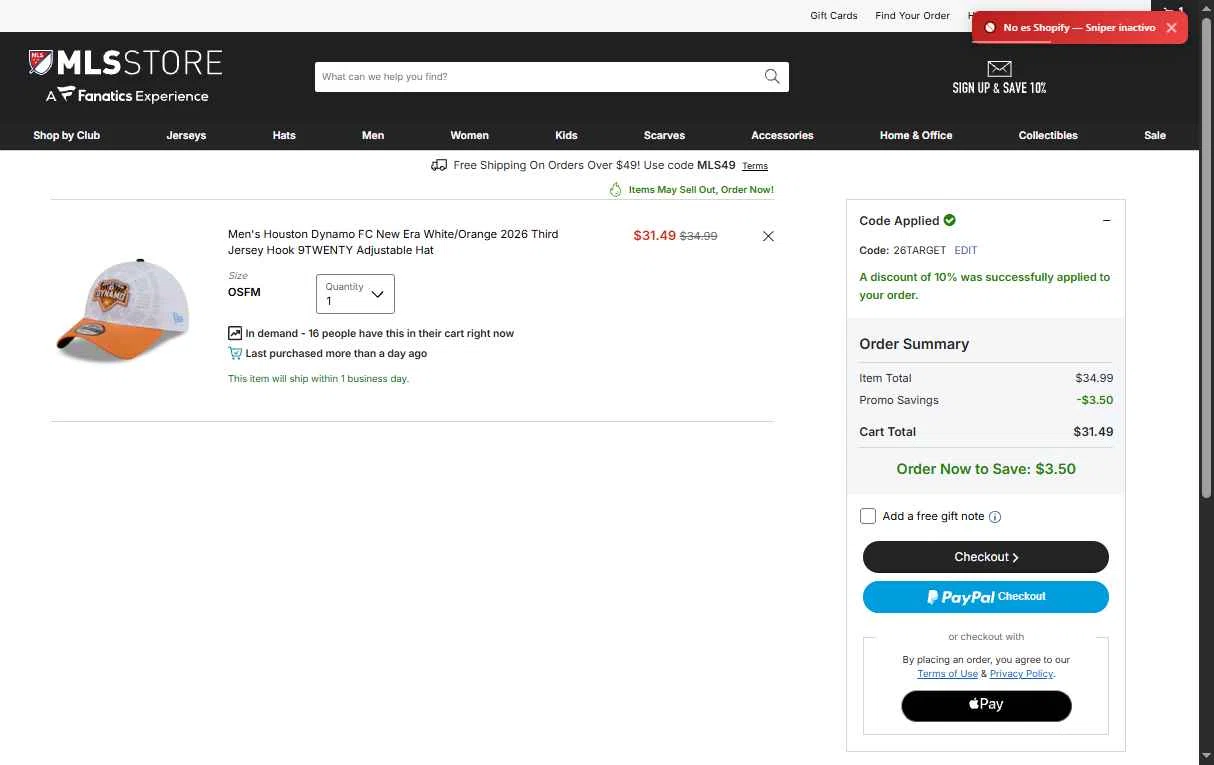1214x765 pixels.
Task: Open the Collectibles menu
Action: 1048,135
